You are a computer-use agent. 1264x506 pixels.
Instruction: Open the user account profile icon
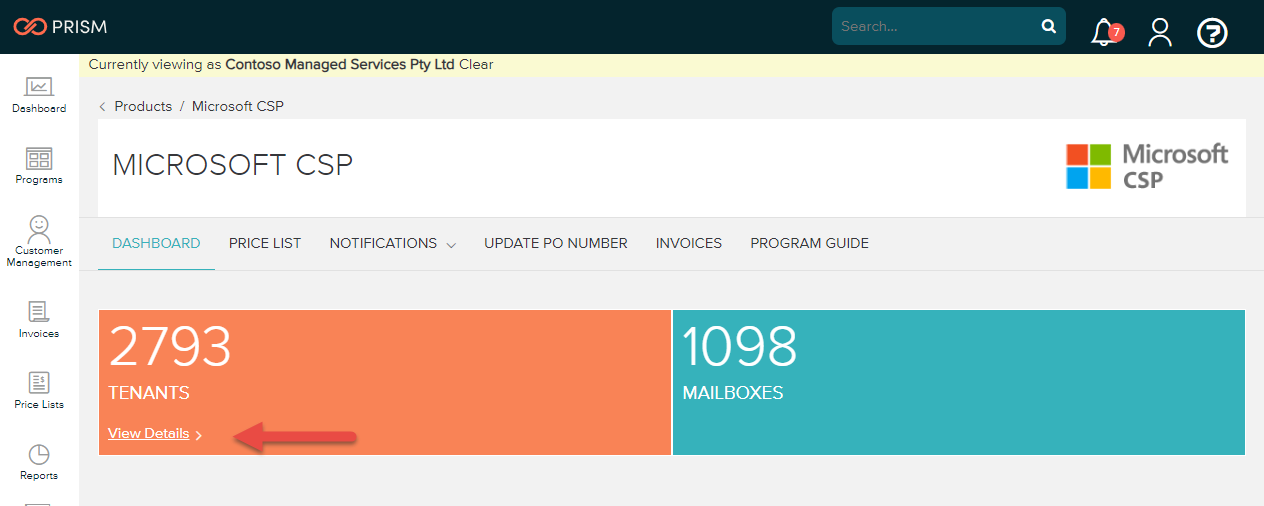point(1160,32)
